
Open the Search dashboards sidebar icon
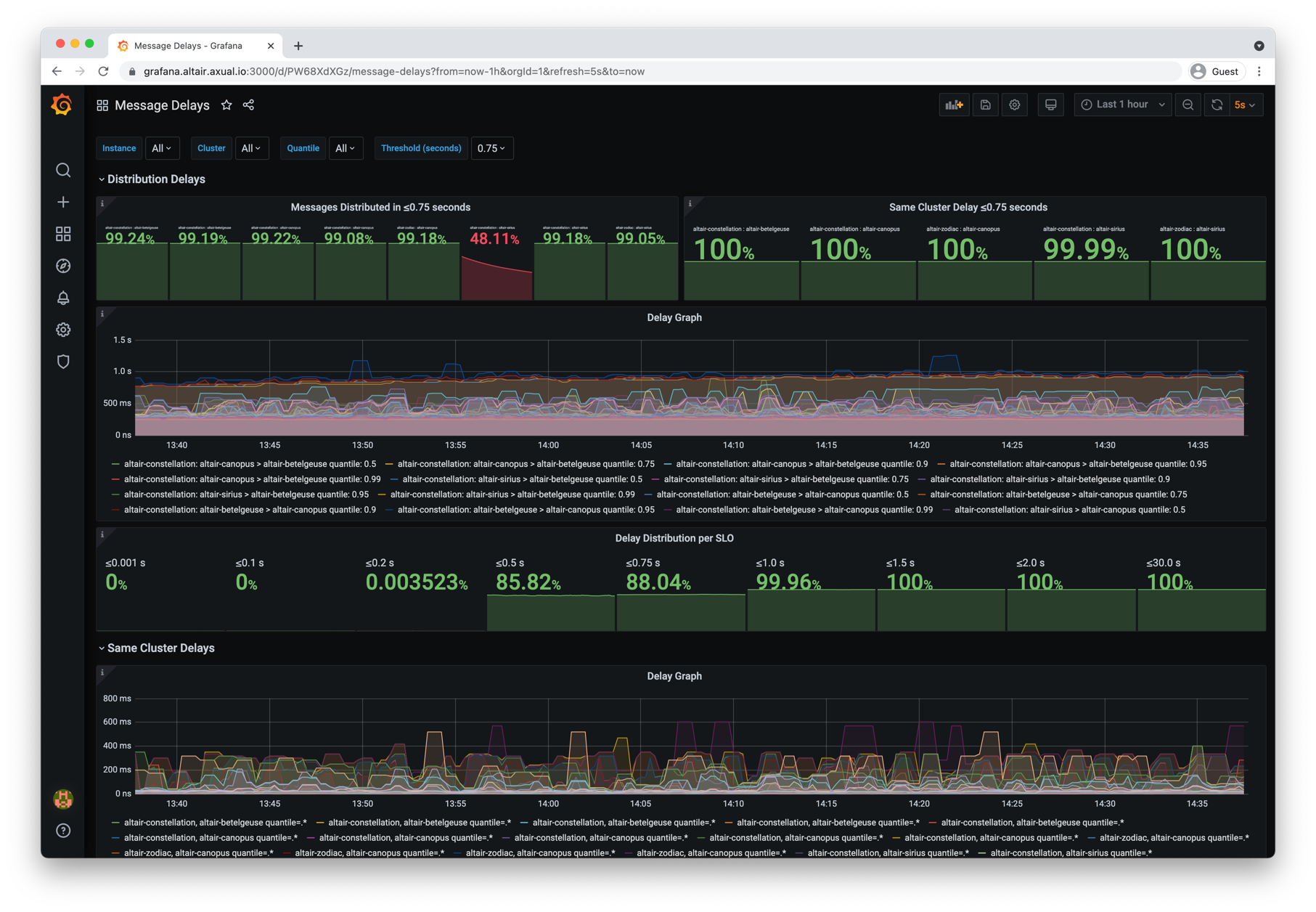coord(63,170)
